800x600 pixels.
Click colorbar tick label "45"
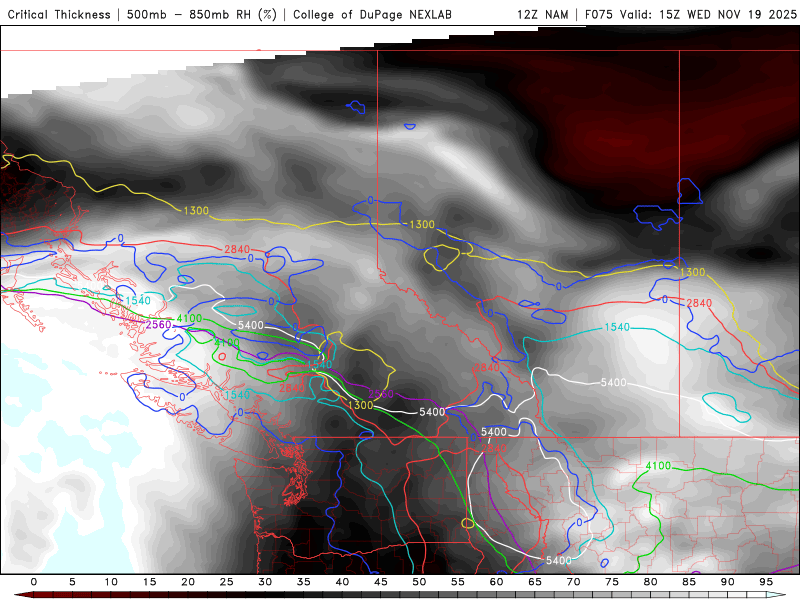381,582
